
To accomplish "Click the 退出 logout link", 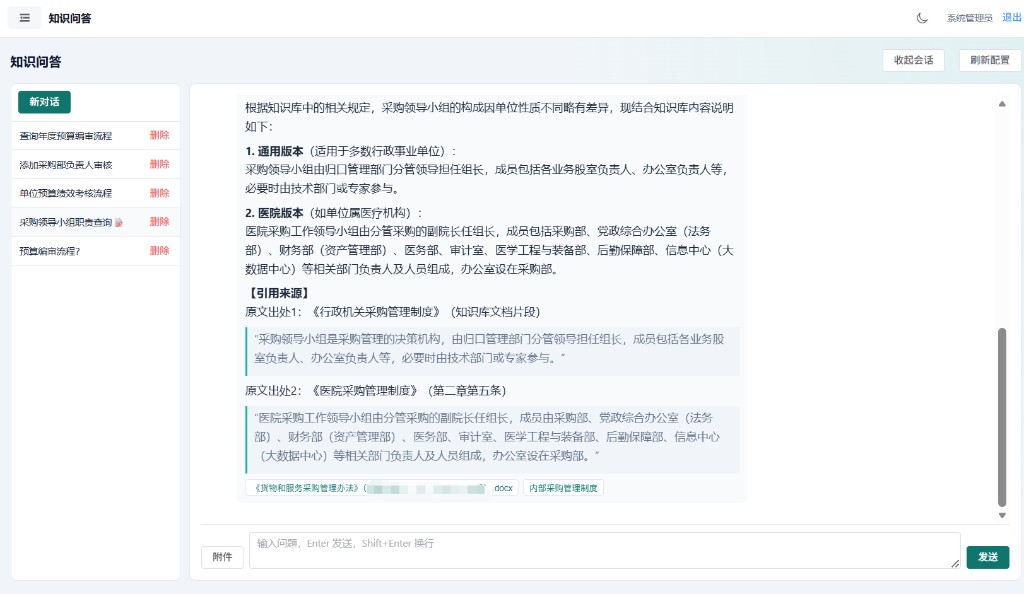I will (x=1012, y=18).
